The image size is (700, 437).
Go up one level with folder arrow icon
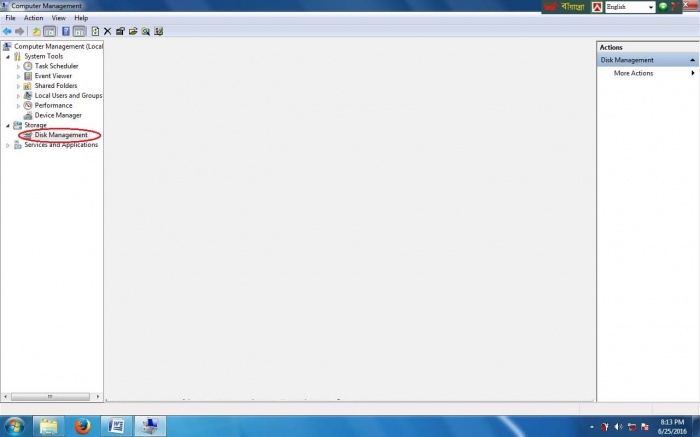pos(36,31)
